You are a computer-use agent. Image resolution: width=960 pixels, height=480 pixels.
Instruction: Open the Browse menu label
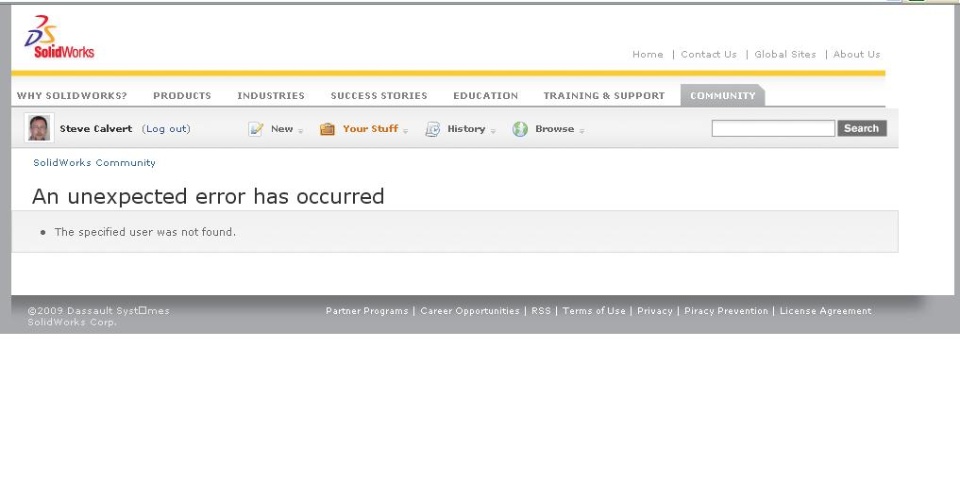(x=555, y=129)
